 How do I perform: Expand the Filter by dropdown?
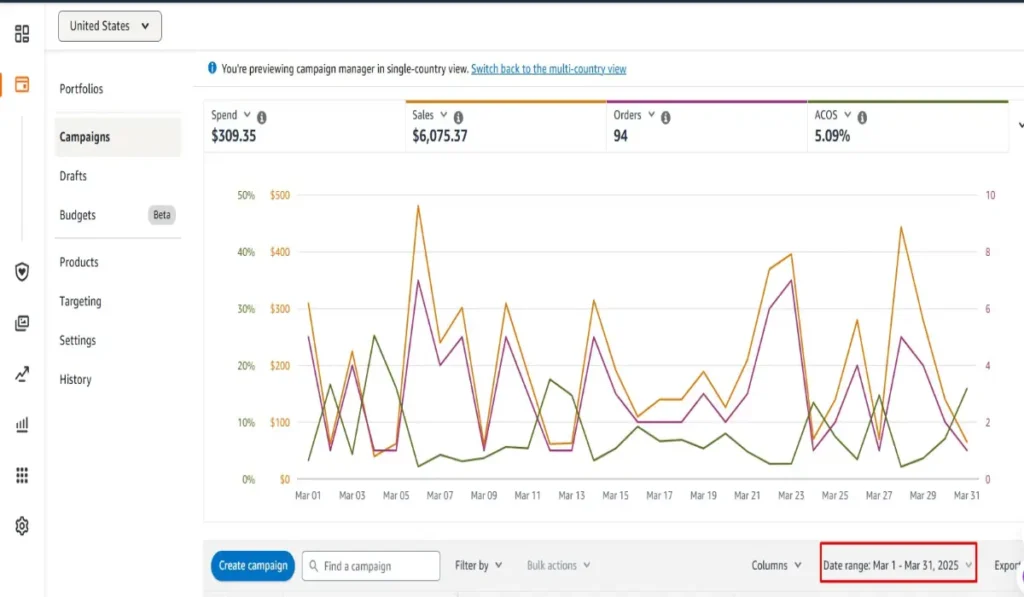click(x=478, y=566)
